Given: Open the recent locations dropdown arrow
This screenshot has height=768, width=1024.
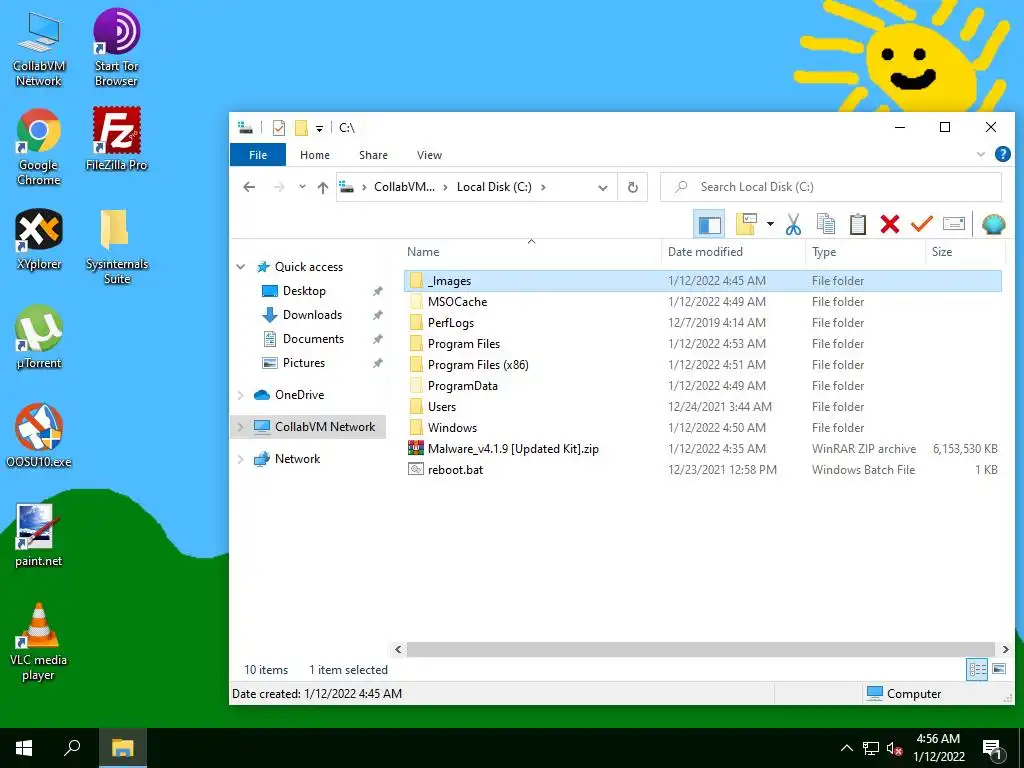Looking at the screenshot, I should click(302, 187).
